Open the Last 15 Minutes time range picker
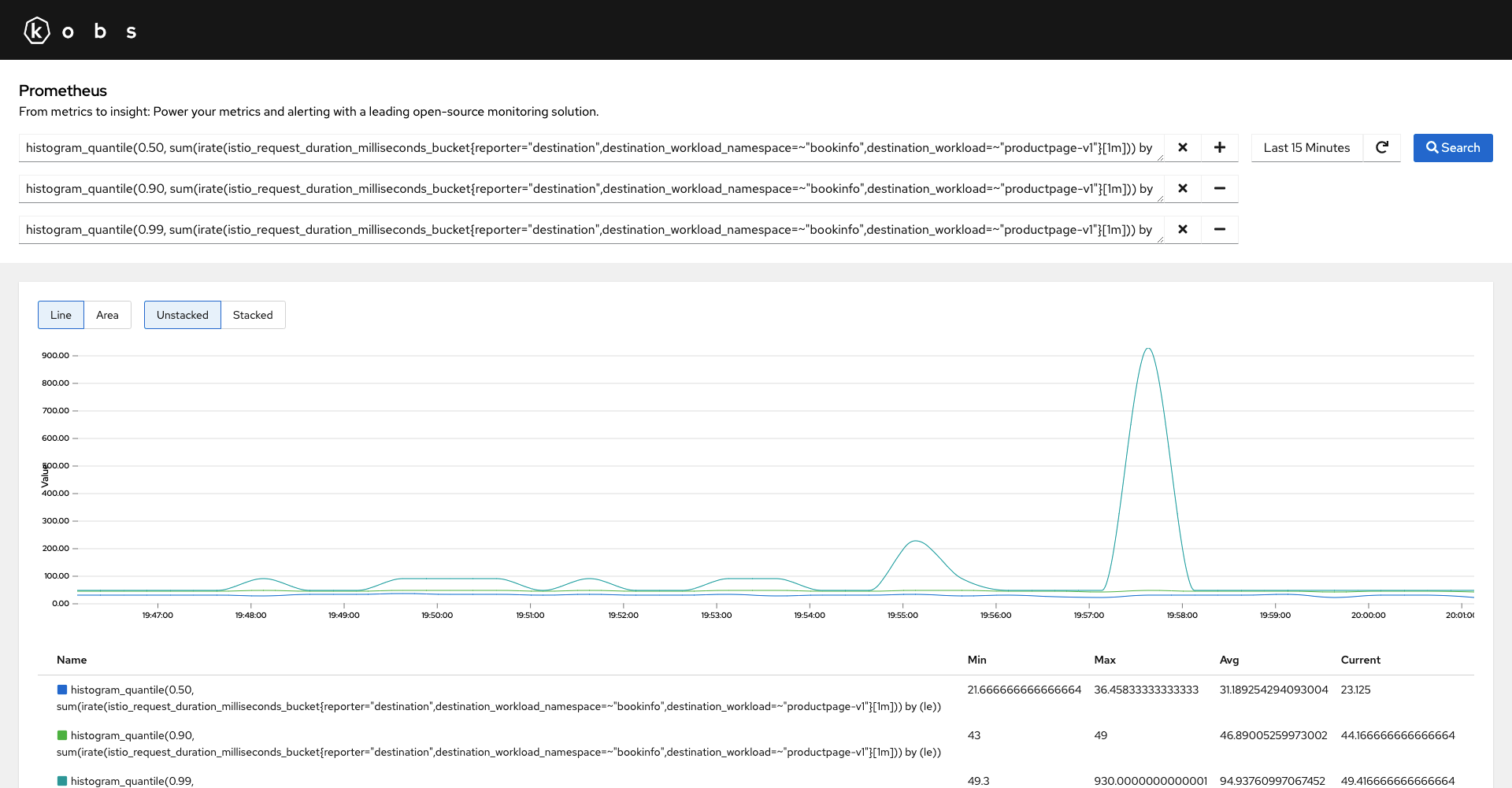The image size is (1512, 788). (1306, 147)
